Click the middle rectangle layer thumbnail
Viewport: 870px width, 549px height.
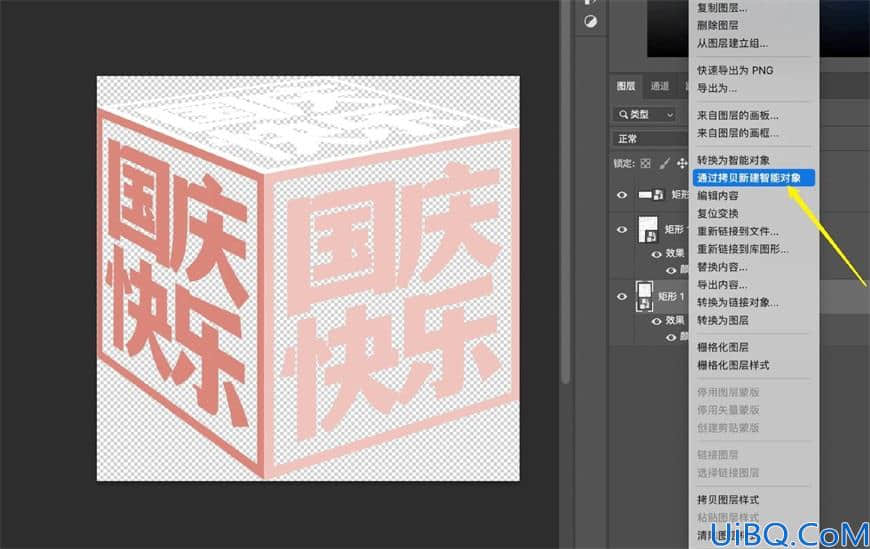(x=648, y=229)
